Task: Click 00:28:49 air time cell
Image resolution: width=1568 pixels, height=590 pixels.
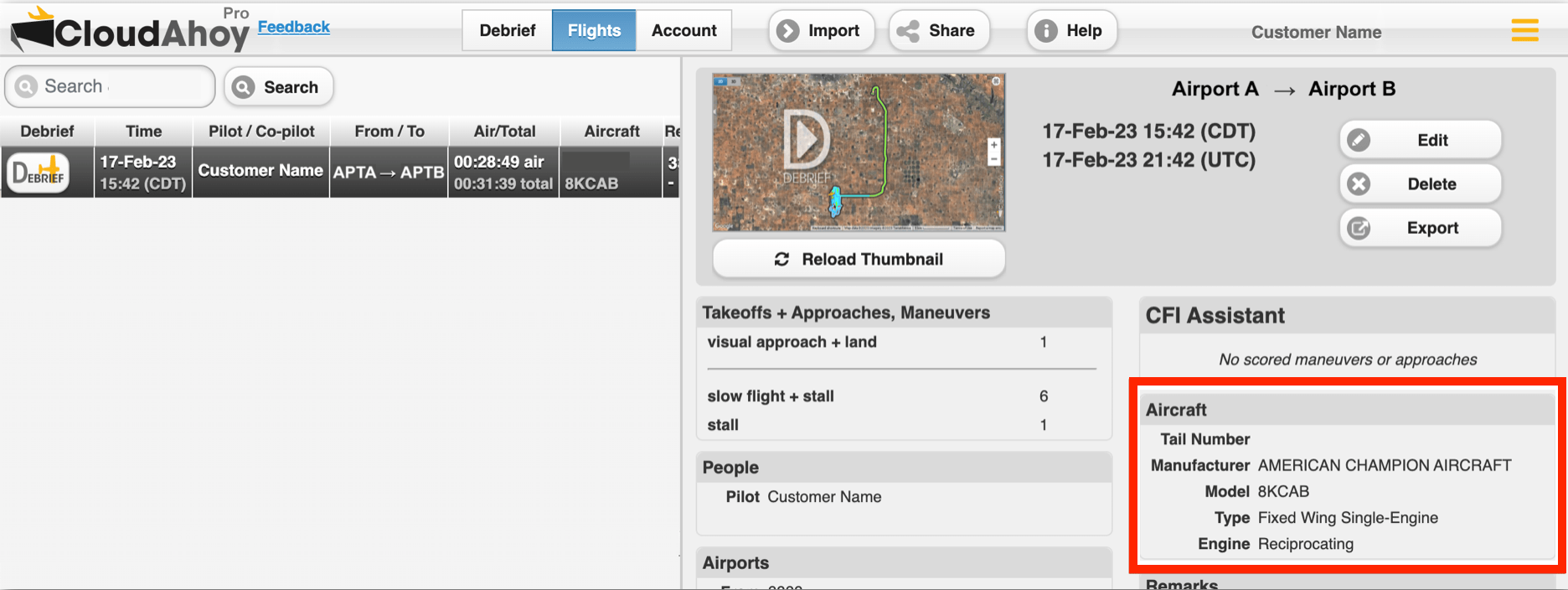Action: (503, 173)
